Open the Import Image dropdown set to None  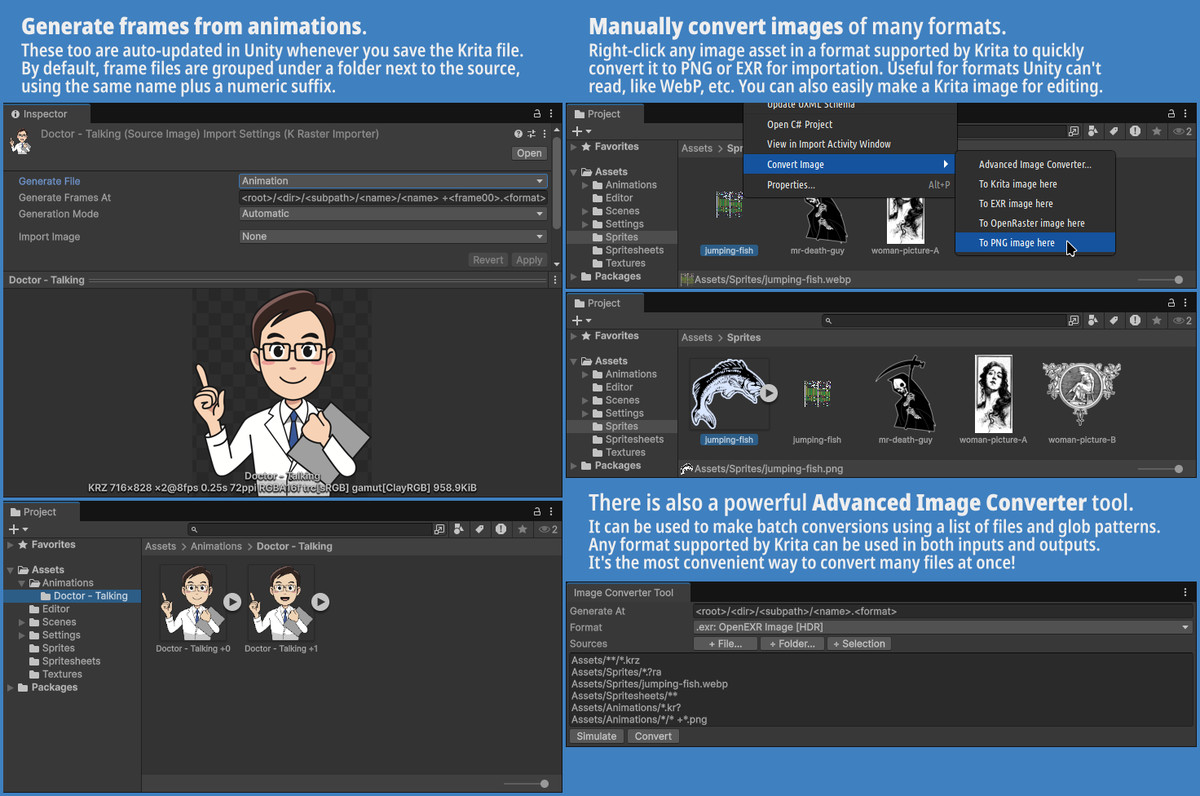(x=393, y=237)
